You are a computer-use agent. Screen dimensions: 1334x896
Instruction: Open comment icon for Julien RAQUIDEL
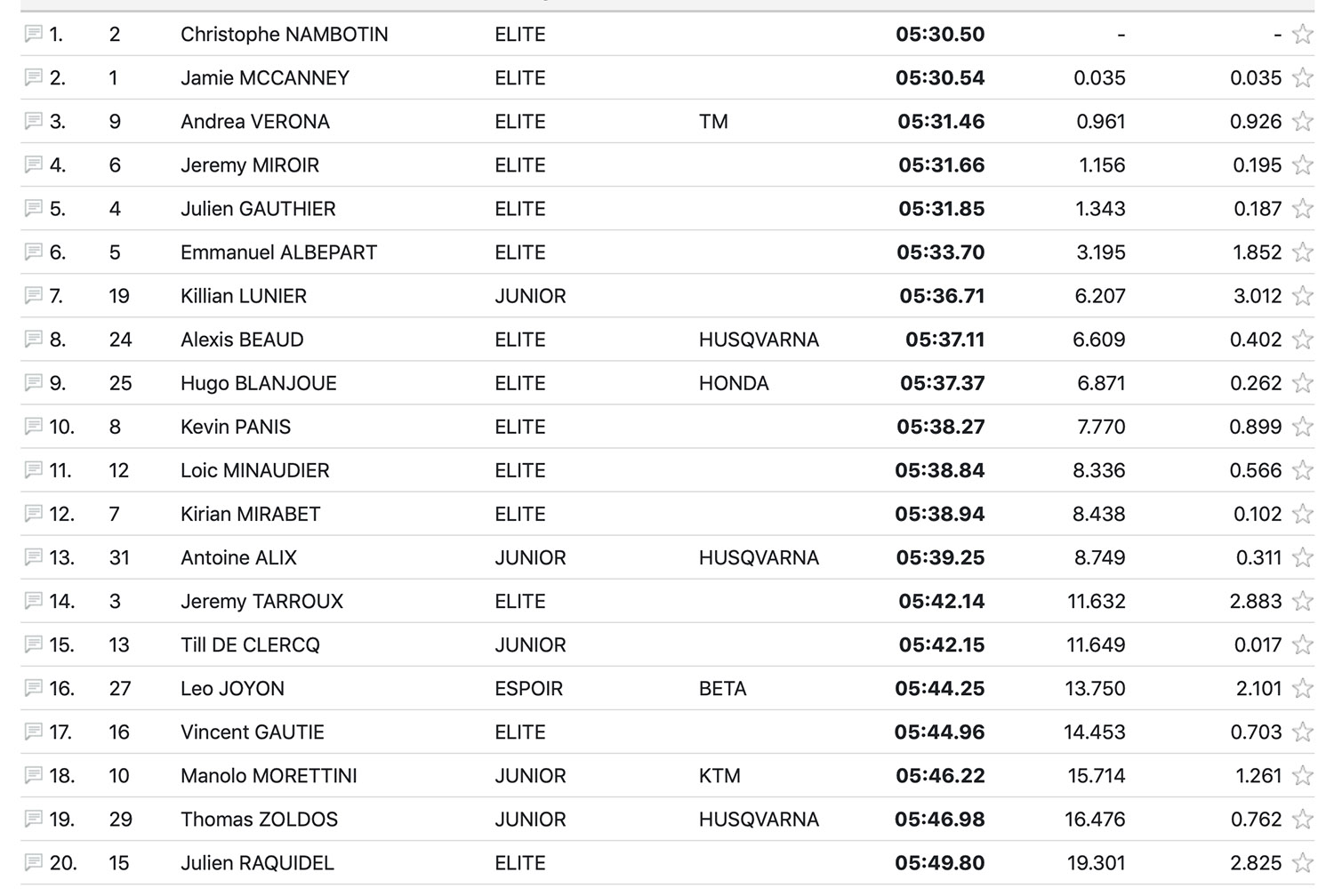click(34, 862)
